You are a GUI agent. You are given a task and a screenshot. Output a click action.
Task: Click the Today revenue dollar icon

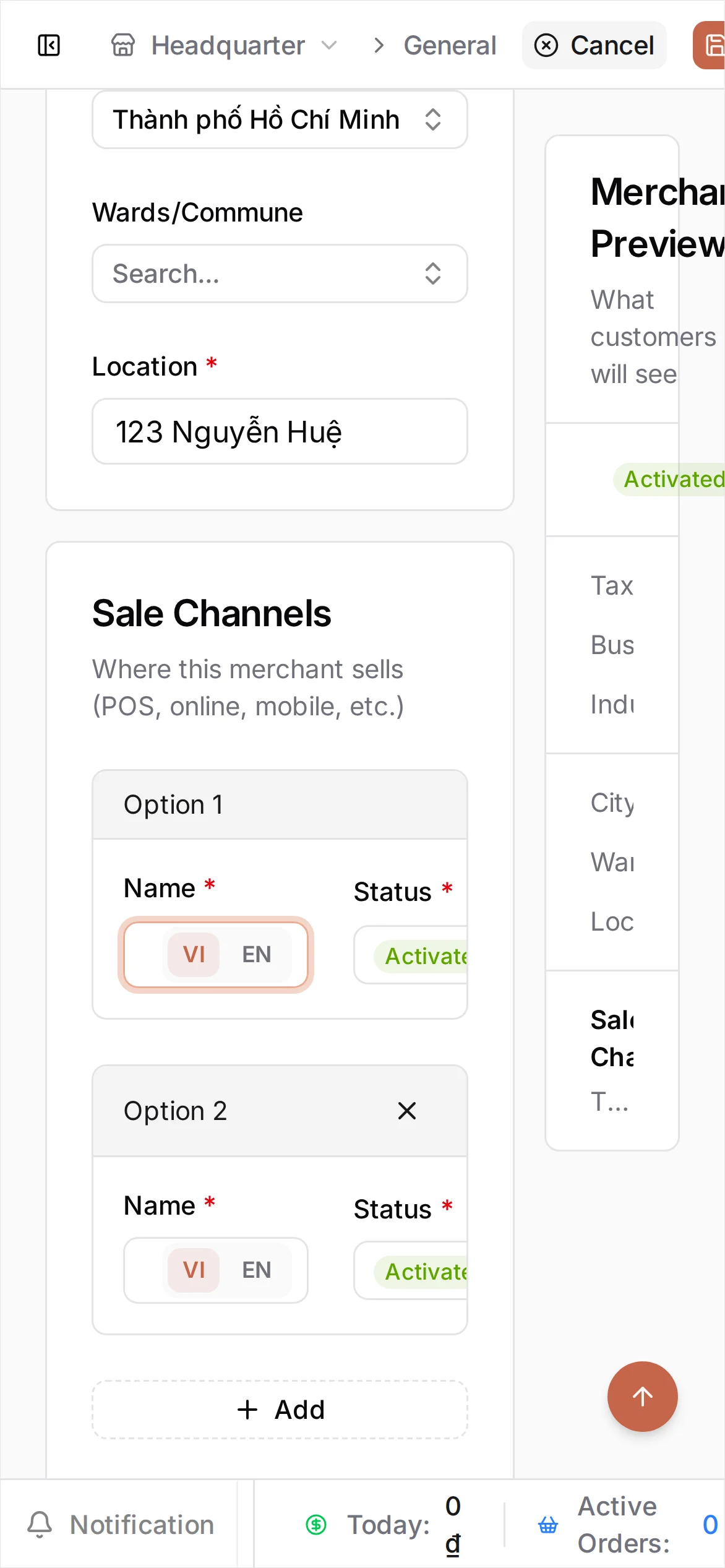[316, 1525]
